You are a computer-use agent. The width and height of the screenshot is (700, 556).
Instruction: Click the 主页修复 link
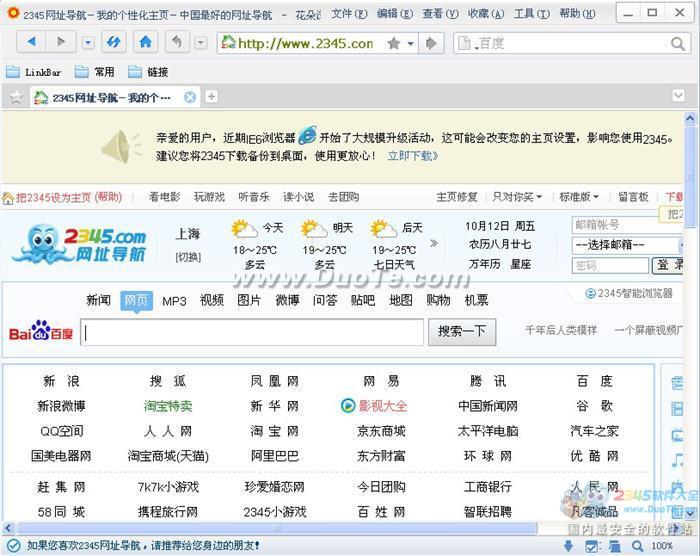tap(457, 197)
